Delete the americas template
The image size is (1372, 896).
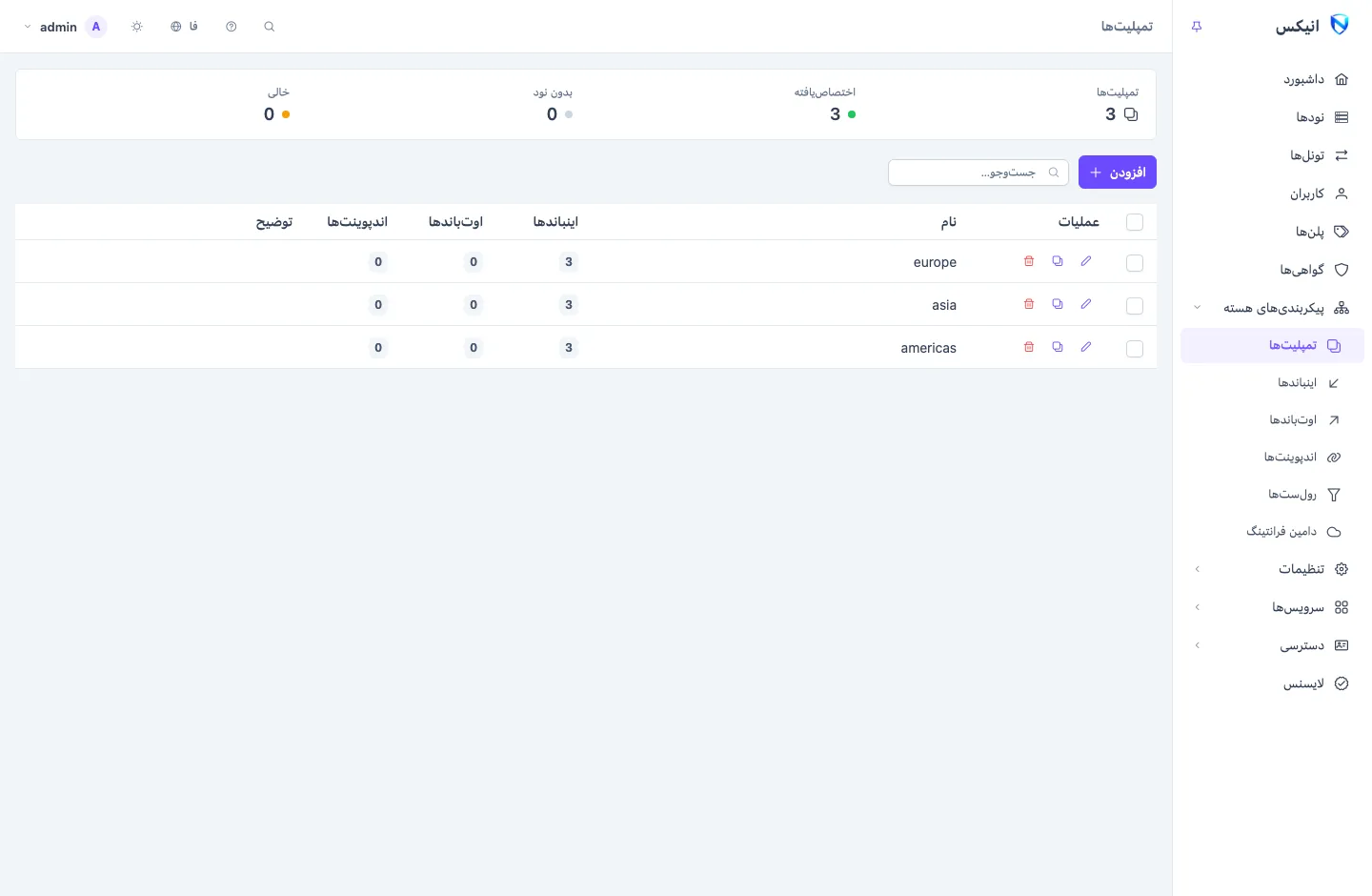(x=1029, y=347)
